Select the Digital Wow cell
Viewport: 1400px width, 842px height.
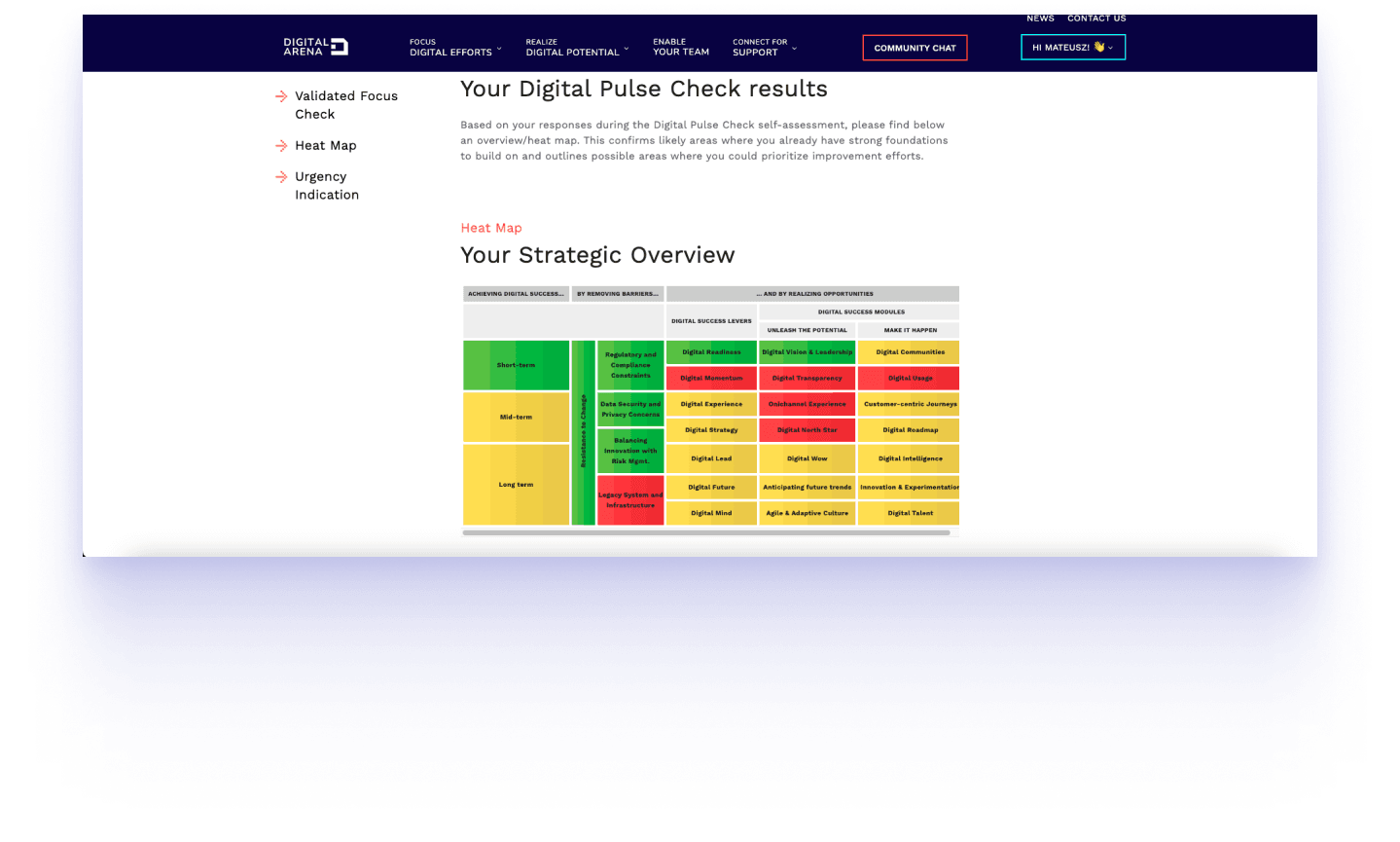click(807, 458)
